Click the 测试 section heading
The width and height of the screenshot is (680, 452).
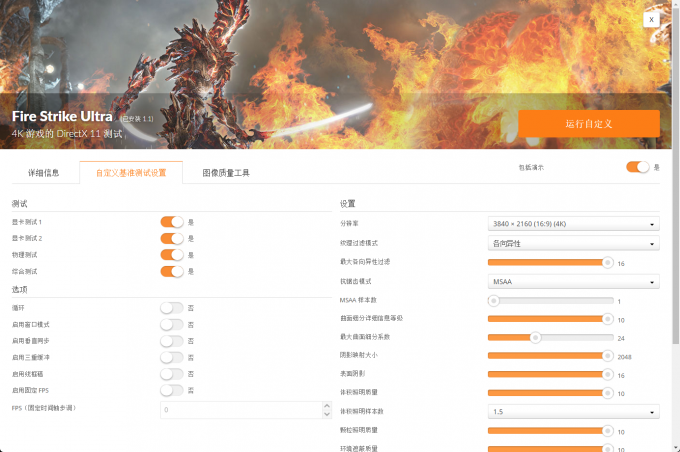click(x=20, y=203)
